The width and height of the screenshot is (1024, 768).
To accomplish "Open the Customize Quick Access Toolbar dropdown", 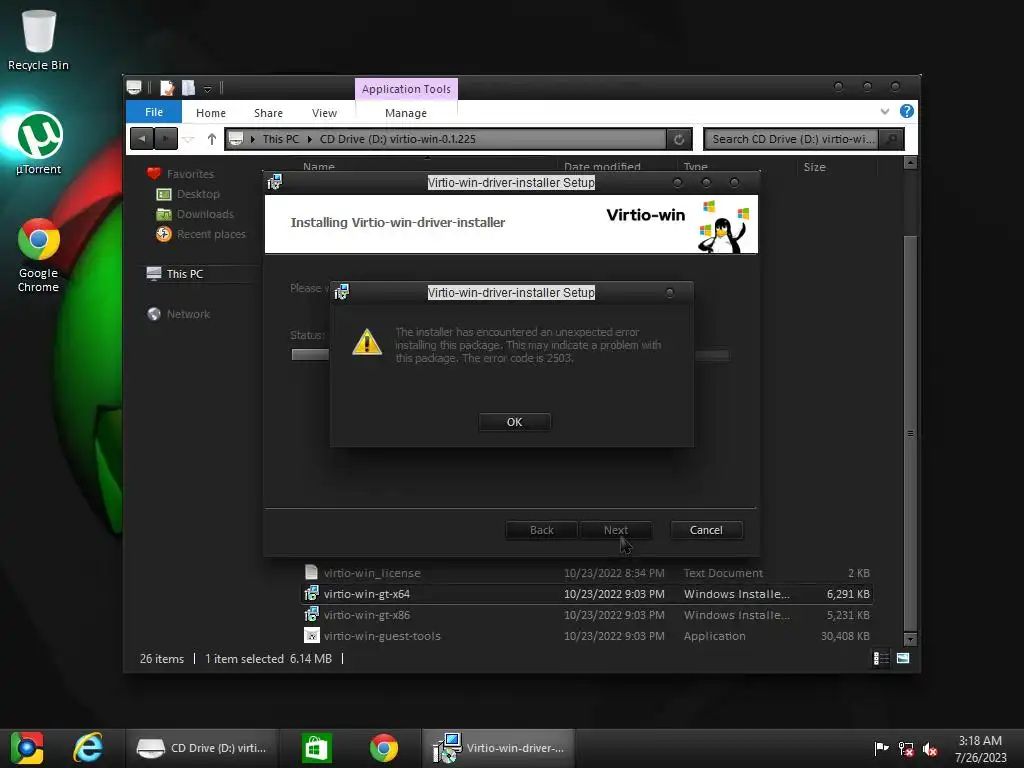I will (x=207, y=88).
